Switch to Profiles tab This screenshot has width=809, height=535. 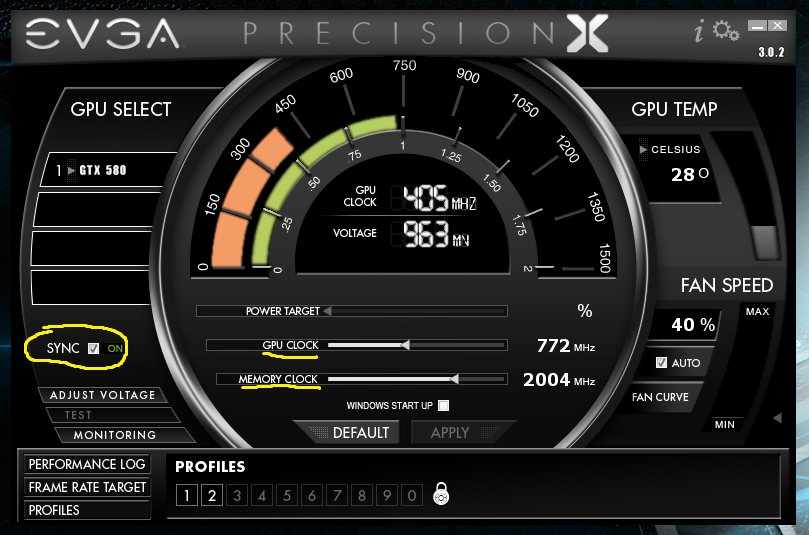coord(87,510)
